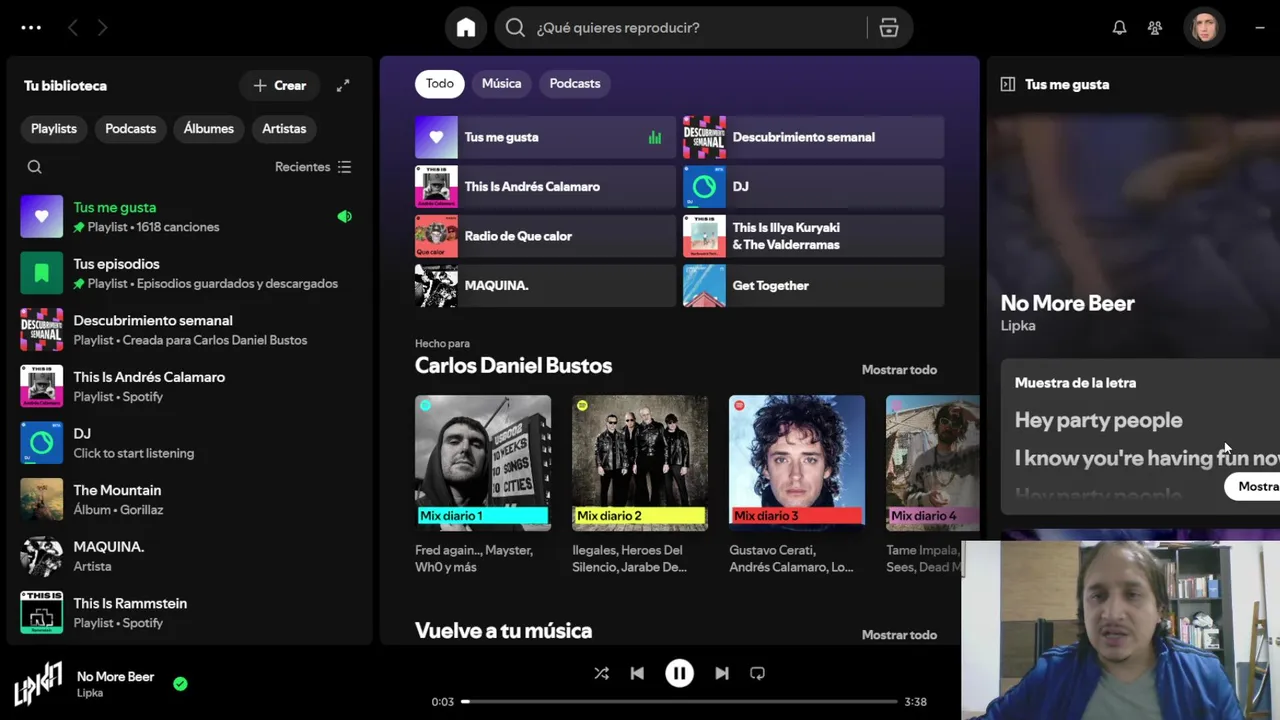Open Recientes sort dropdown
This screenshot has height=720, width=1280.
click(x=313, y=167)
